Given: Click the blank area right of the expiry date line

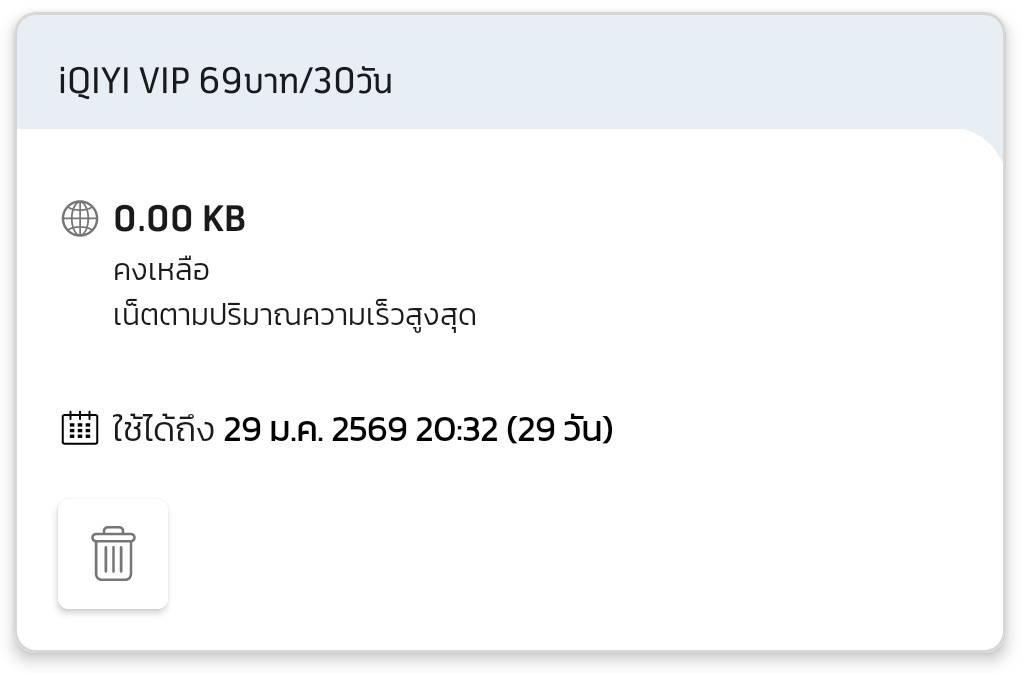Looking at the screenshot, I should click(800, 429).
